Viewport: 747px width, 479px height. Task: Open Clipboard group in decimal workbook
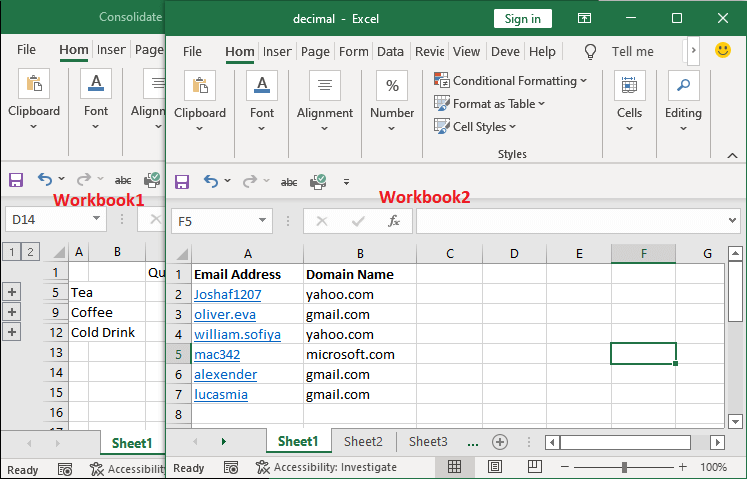pyautogui.click(x=200, y=102)
